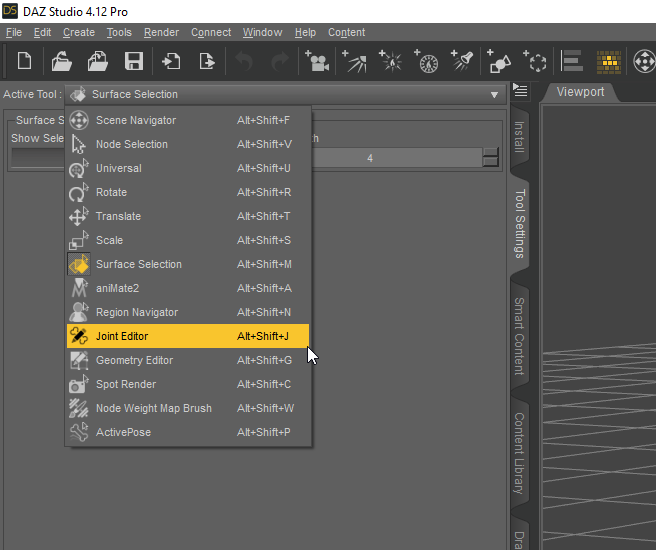Select Translate tool from list
The height and width of the screenshot is (550, 656).
pos(188,216)
